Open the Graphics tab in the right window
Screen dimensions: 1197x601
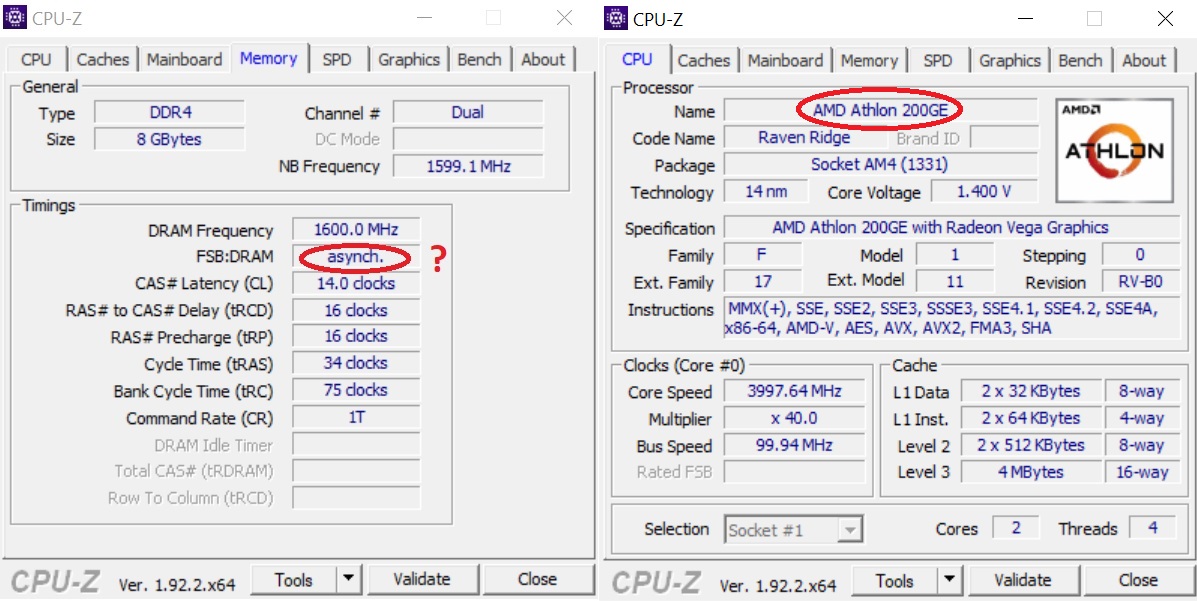pos(1009,60)
